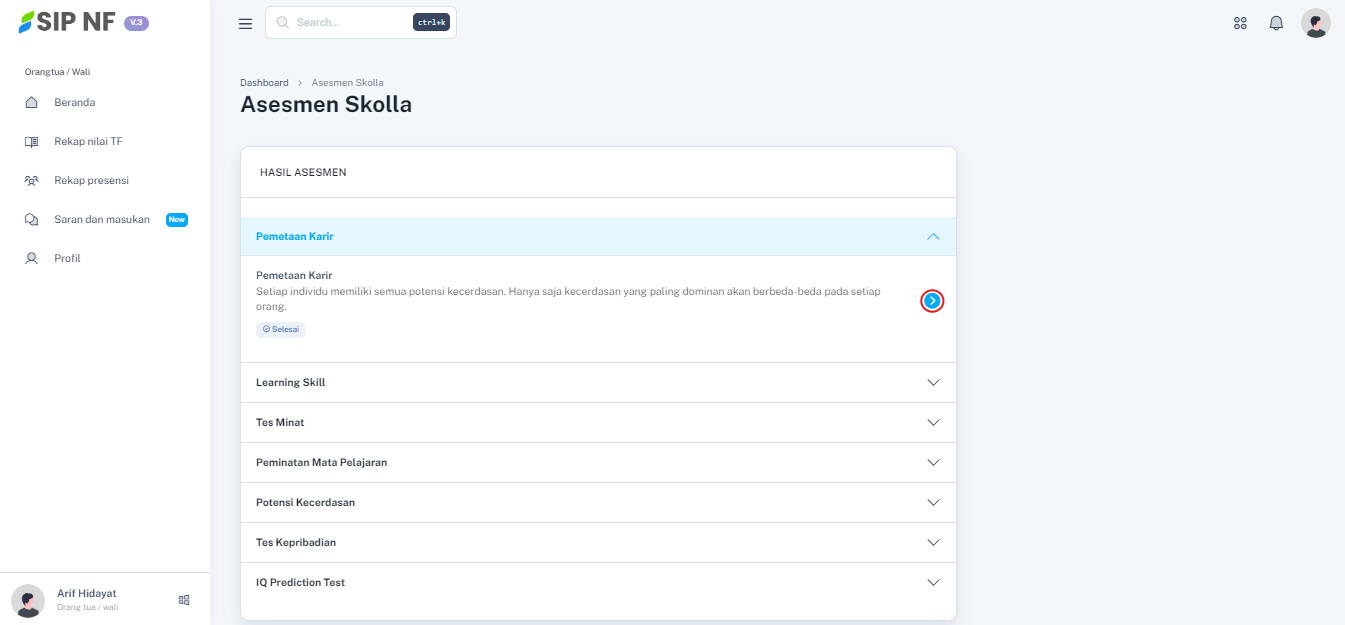Image resolution: width=1345 pixels, height=625 pixels.
Task: Click the blue arrow for Pemetaan Karir
Action: 932,301
